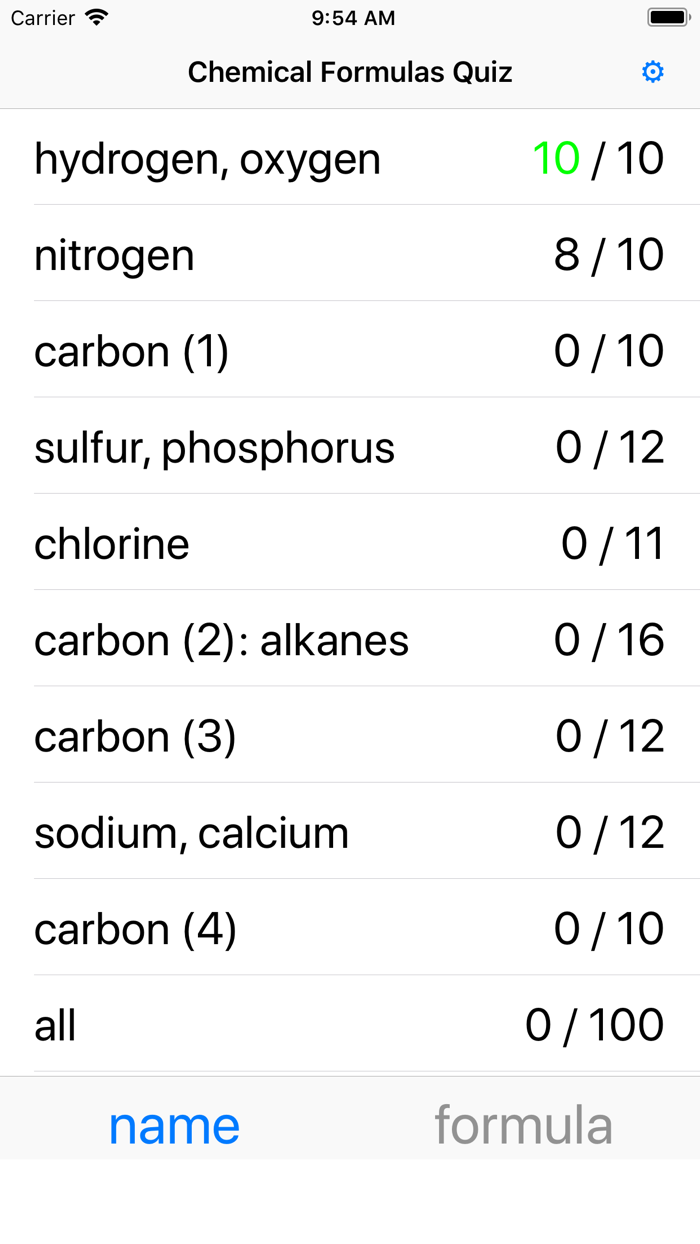
Task: Start the sulfur, phosphorus quiz
Action: tap(350, 447)
